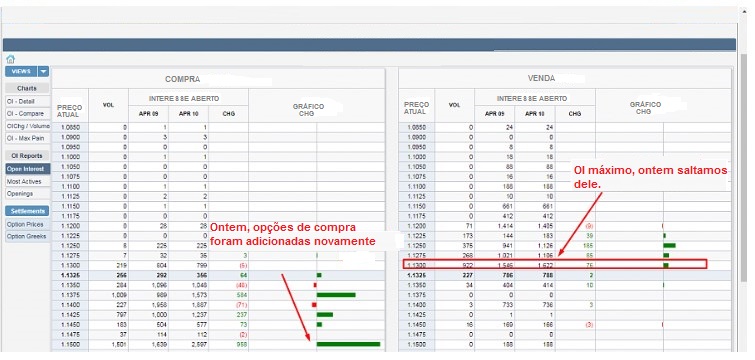755x360 pixels.
Task: Select strike 1.1325 in the VENDA table
Action: pyautogui.click(x=416, y=275)
